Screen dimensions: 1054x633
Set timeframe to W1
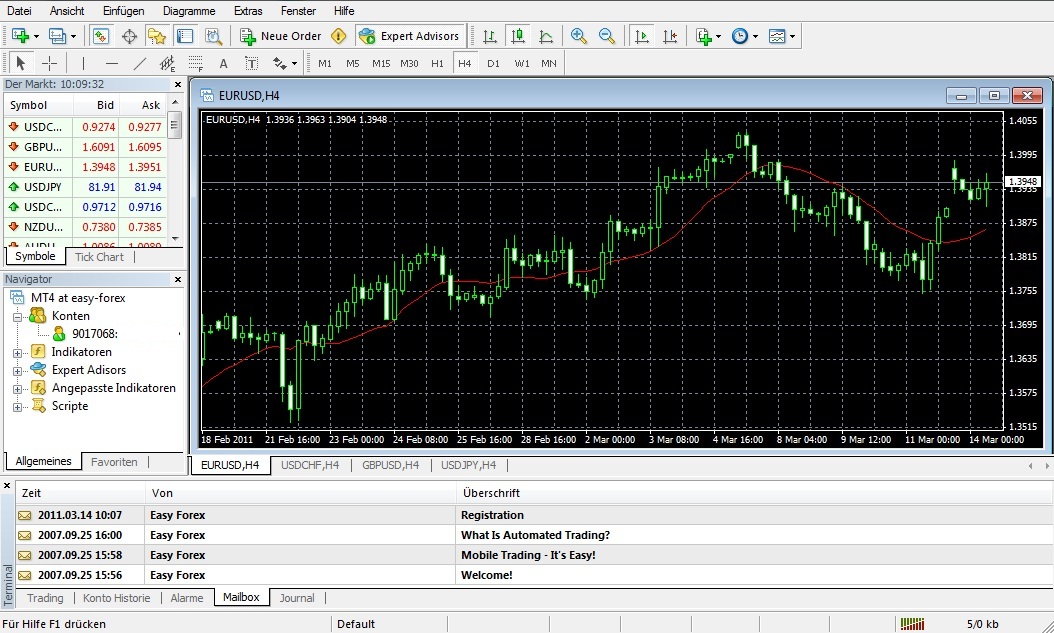(522, 63)
